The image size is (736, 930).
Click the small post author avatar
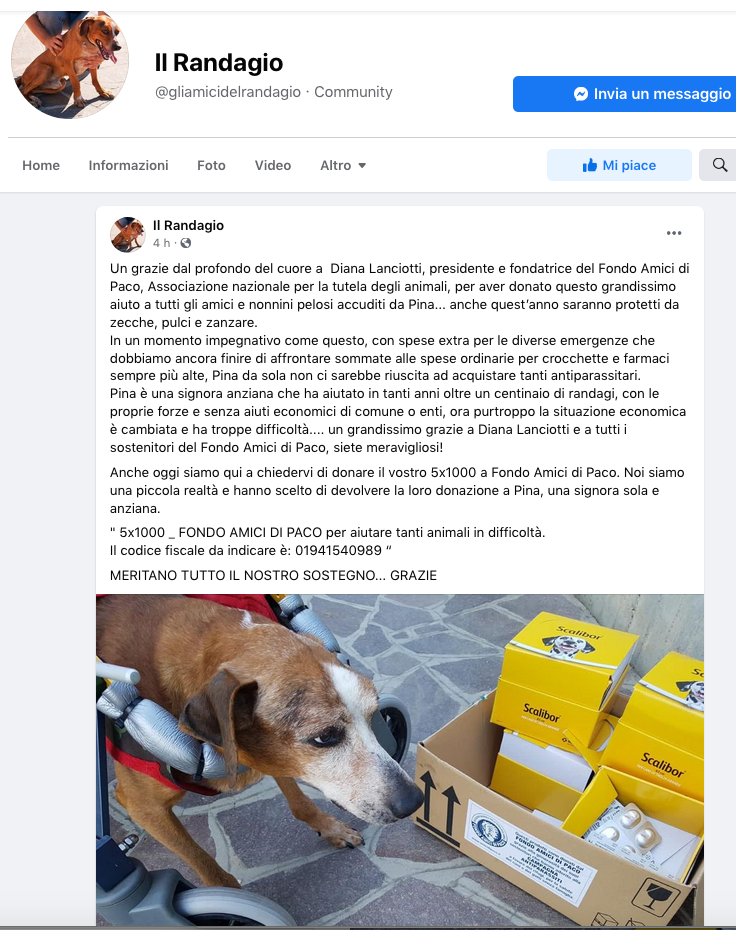[x=128, y=234]
